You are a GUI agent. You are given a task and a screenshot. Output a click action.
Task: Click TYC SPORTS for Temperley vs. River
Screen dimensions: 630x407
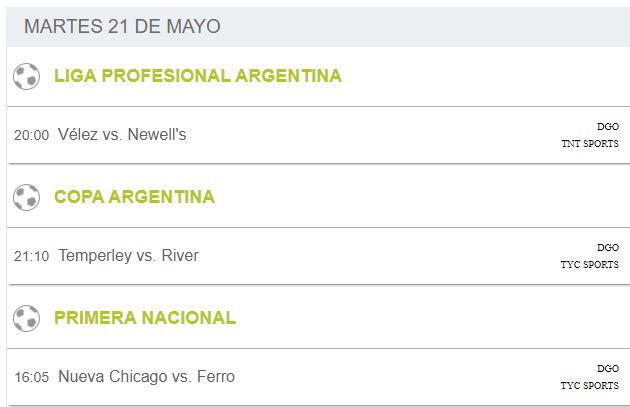click(589, 264)
